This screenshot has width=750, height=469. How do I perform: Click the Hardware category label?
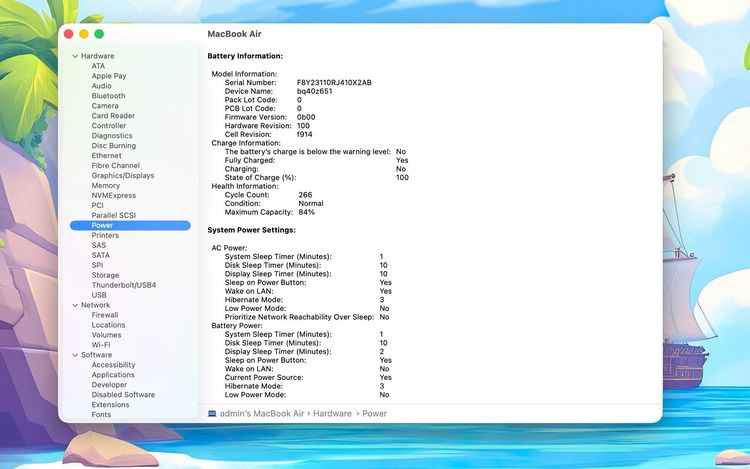coord(97,56)
